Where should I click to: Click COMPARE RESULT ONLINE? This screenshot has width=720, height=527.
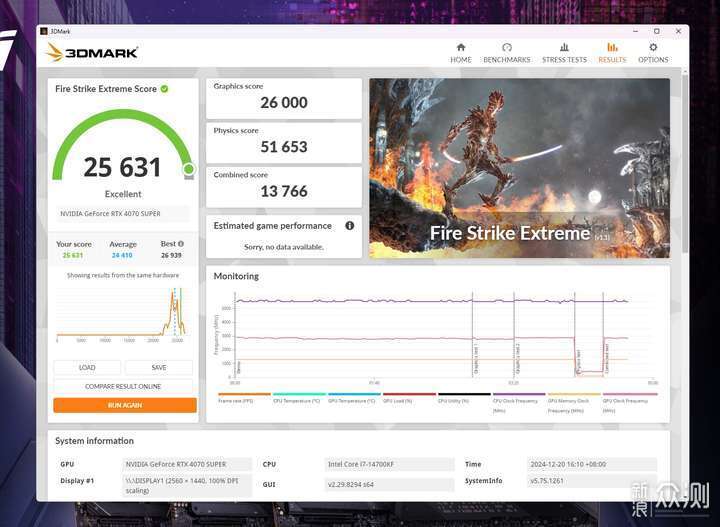pos(123,387)
